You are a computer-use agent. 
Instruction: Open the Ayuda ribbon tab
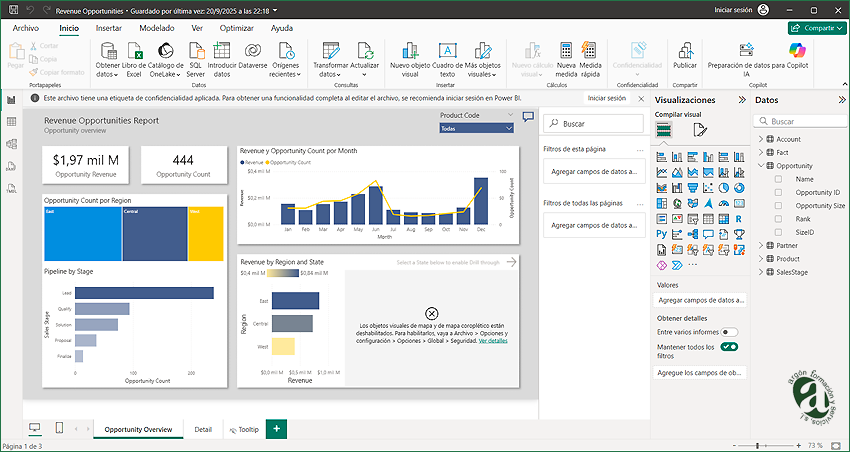click(x=282, y=28)
